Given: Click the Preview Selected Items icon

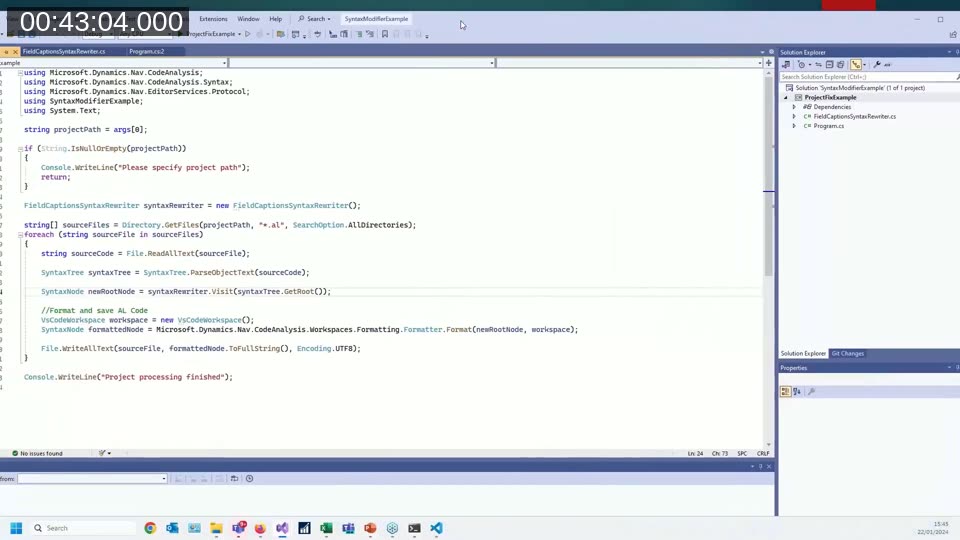Looking at the screenshot, I should click(888, 65).
